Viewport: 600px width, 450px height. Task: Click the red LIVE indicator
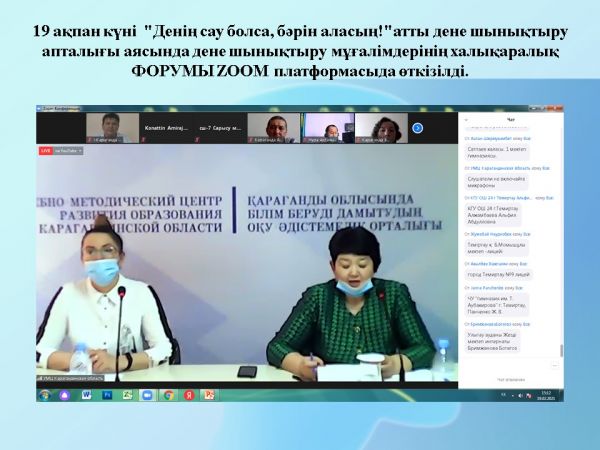click(x=45, y=149)
